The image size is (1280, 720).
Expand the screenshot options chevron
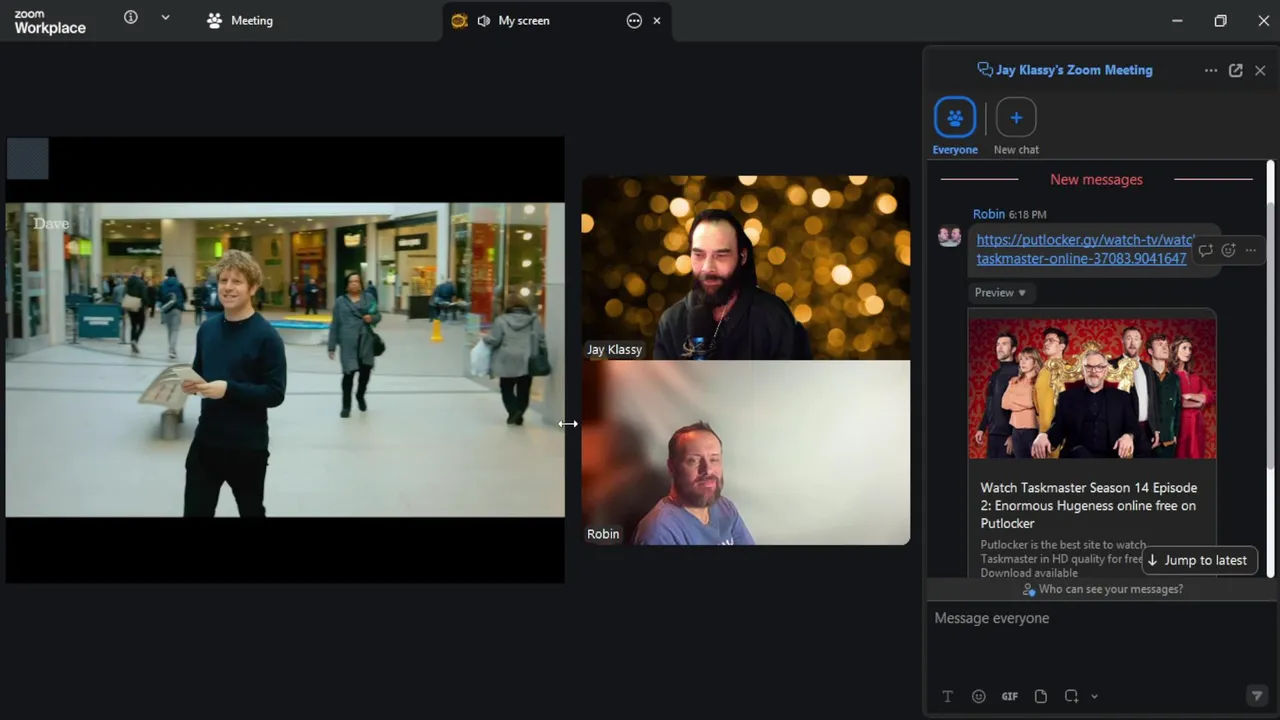click(1094, 696)
